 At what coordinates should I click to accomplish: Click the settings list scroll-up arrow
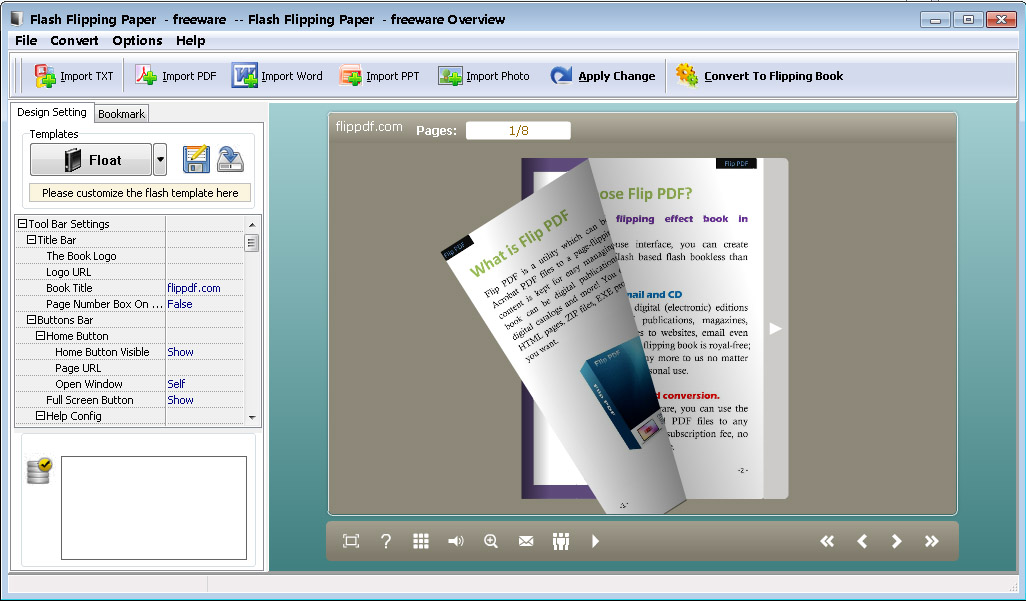(x=252, y=225)
